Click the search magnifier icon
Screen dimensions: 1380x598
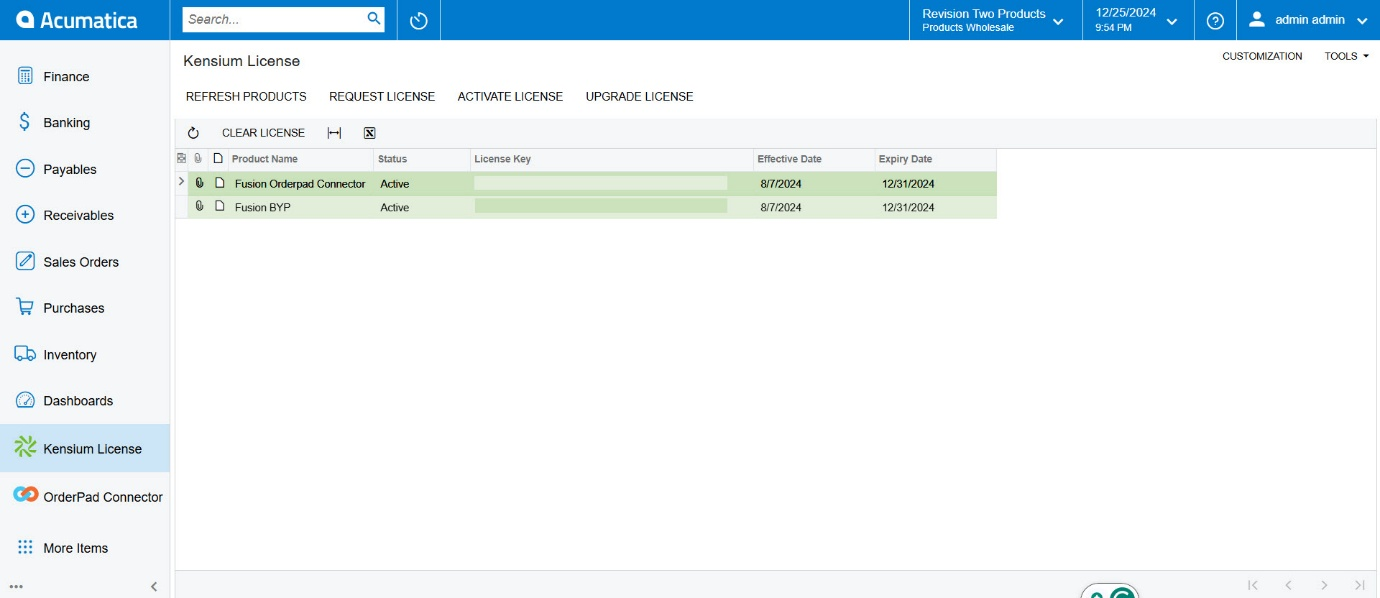point(374,18)
